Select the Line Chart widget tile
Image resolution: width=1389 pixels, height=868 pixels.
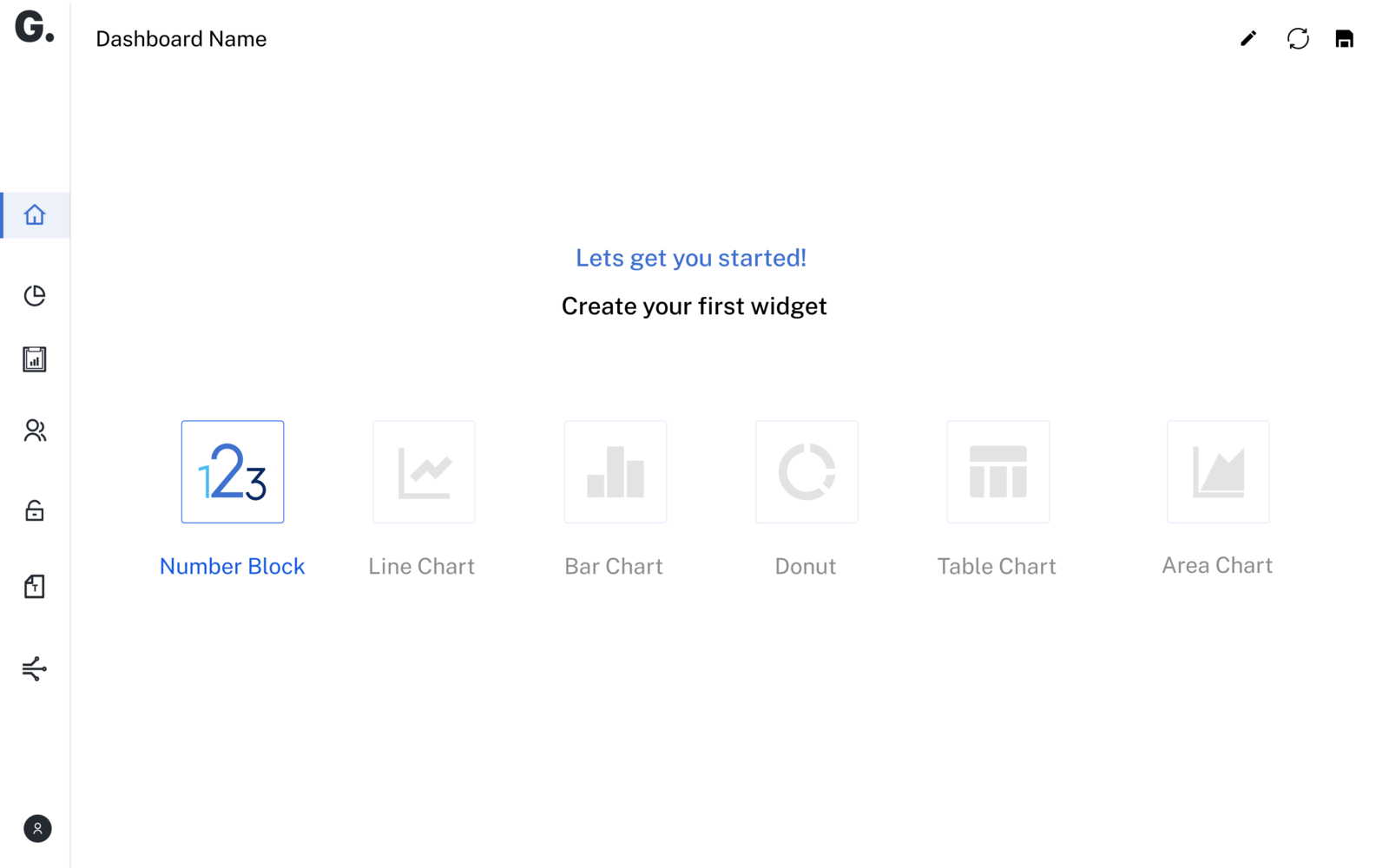[424, 472]
